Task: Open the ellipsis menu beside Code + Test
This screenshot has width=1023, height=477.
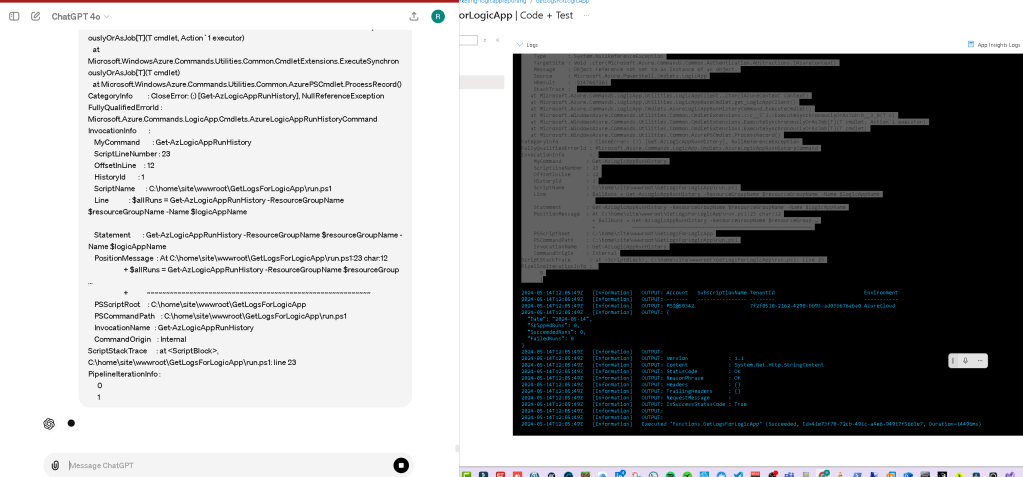Action: (587, 16)
